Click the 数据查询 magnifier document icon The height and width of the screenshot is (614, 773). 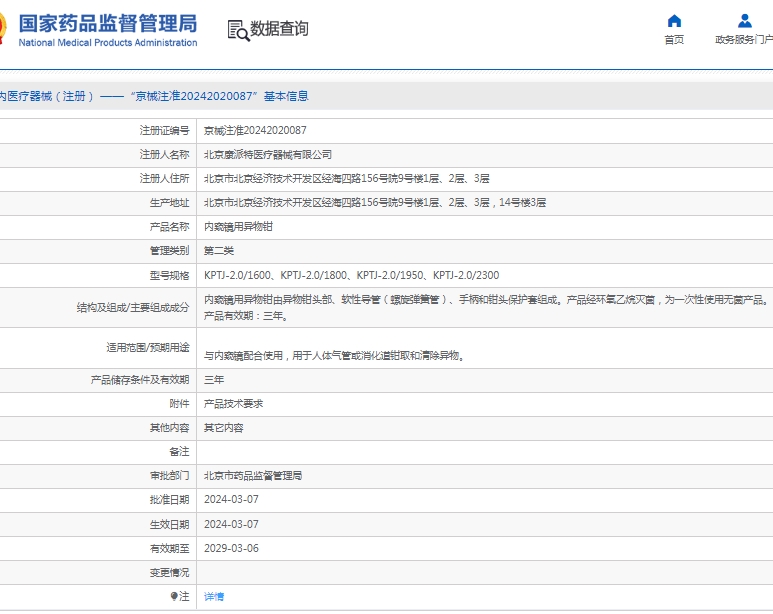(239, 30)
